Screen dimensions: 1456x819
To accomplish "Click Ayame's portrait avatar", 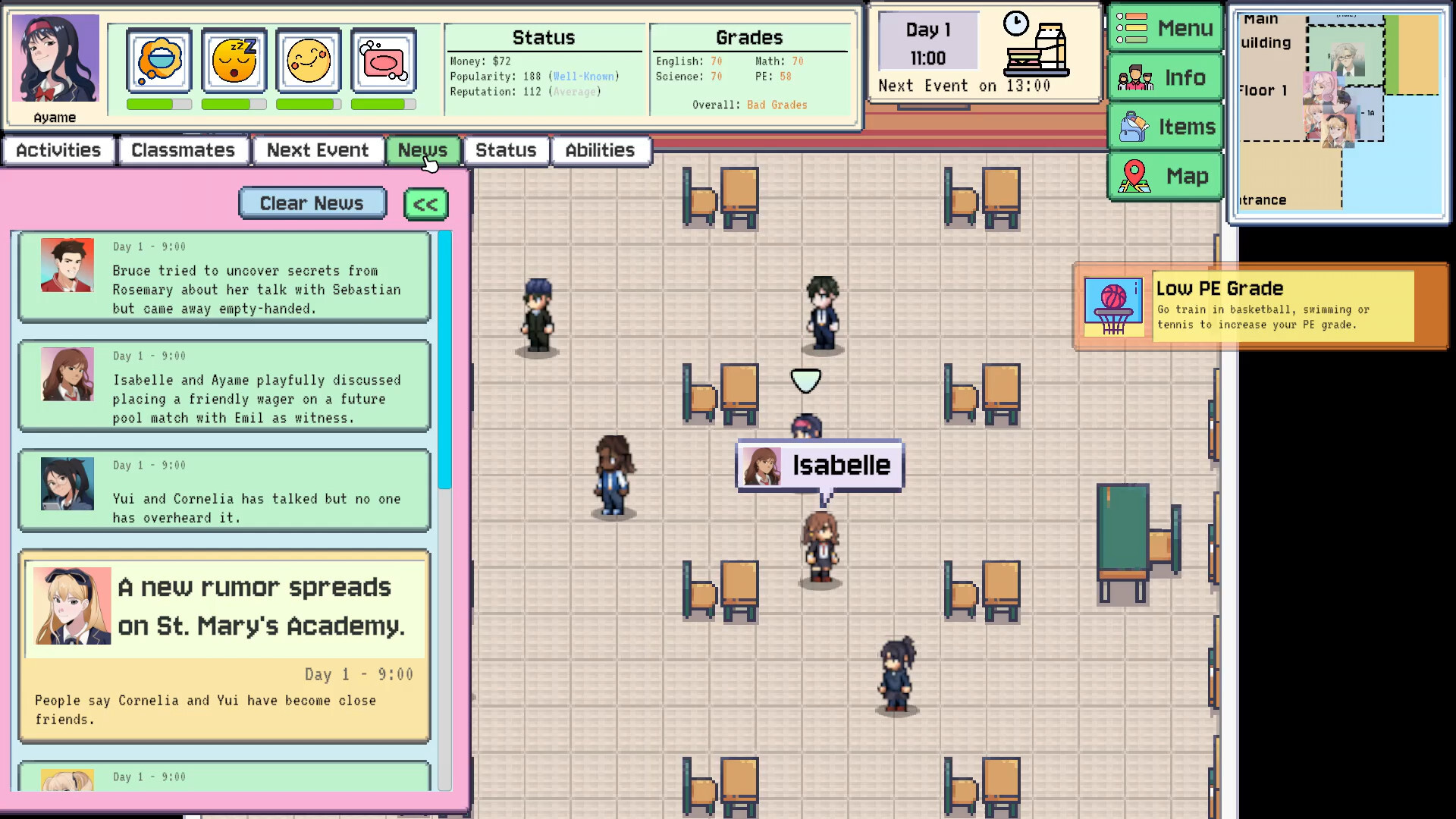I will (55, 59).
